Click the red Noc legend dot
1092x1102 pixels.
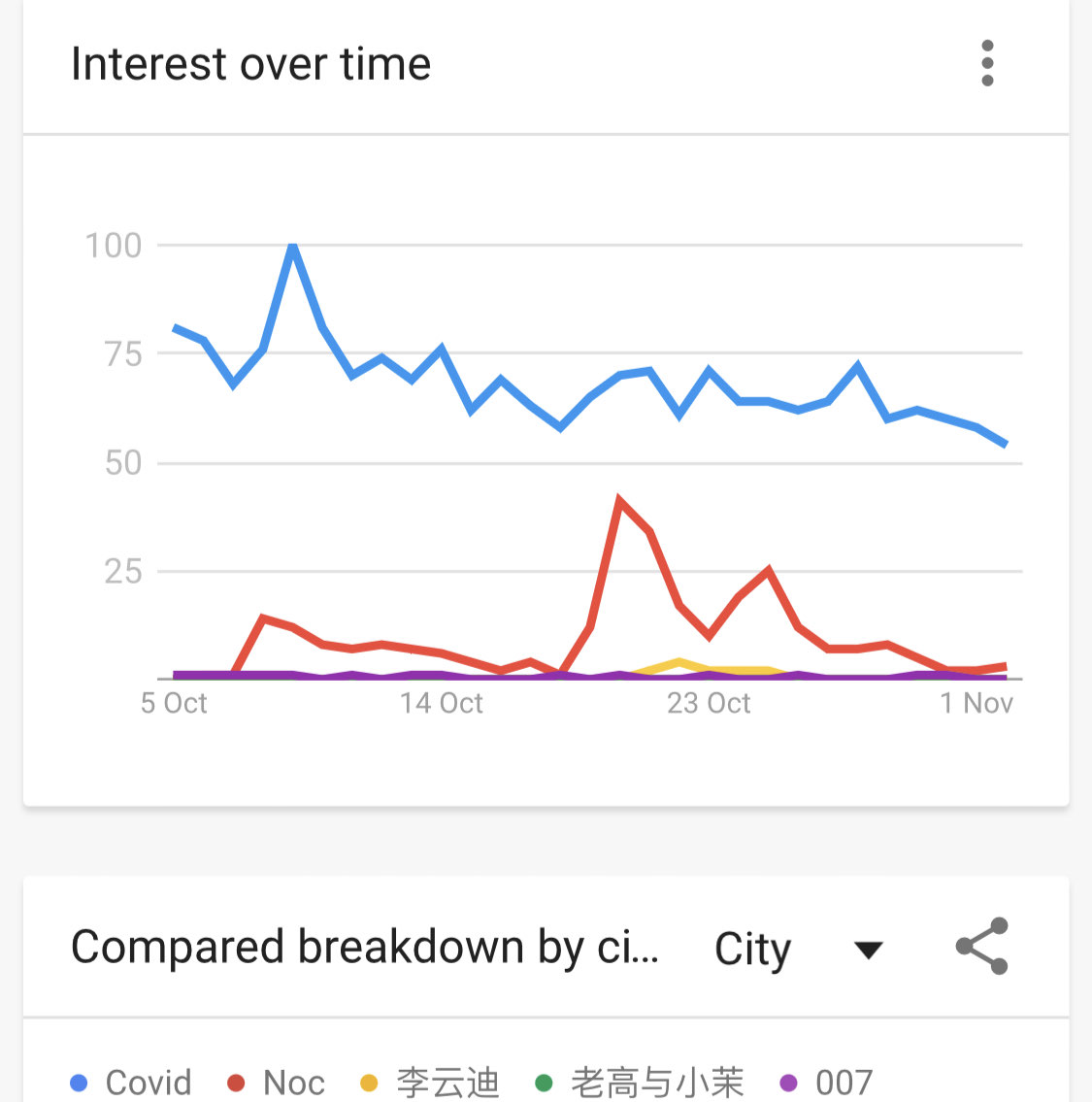point(236,1083)
